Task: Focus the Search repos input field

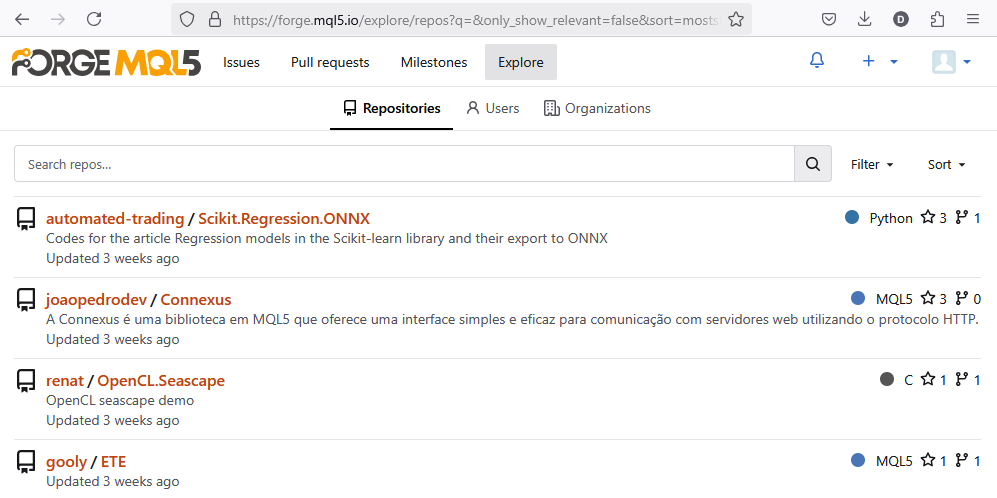Action: coord(404,164)
